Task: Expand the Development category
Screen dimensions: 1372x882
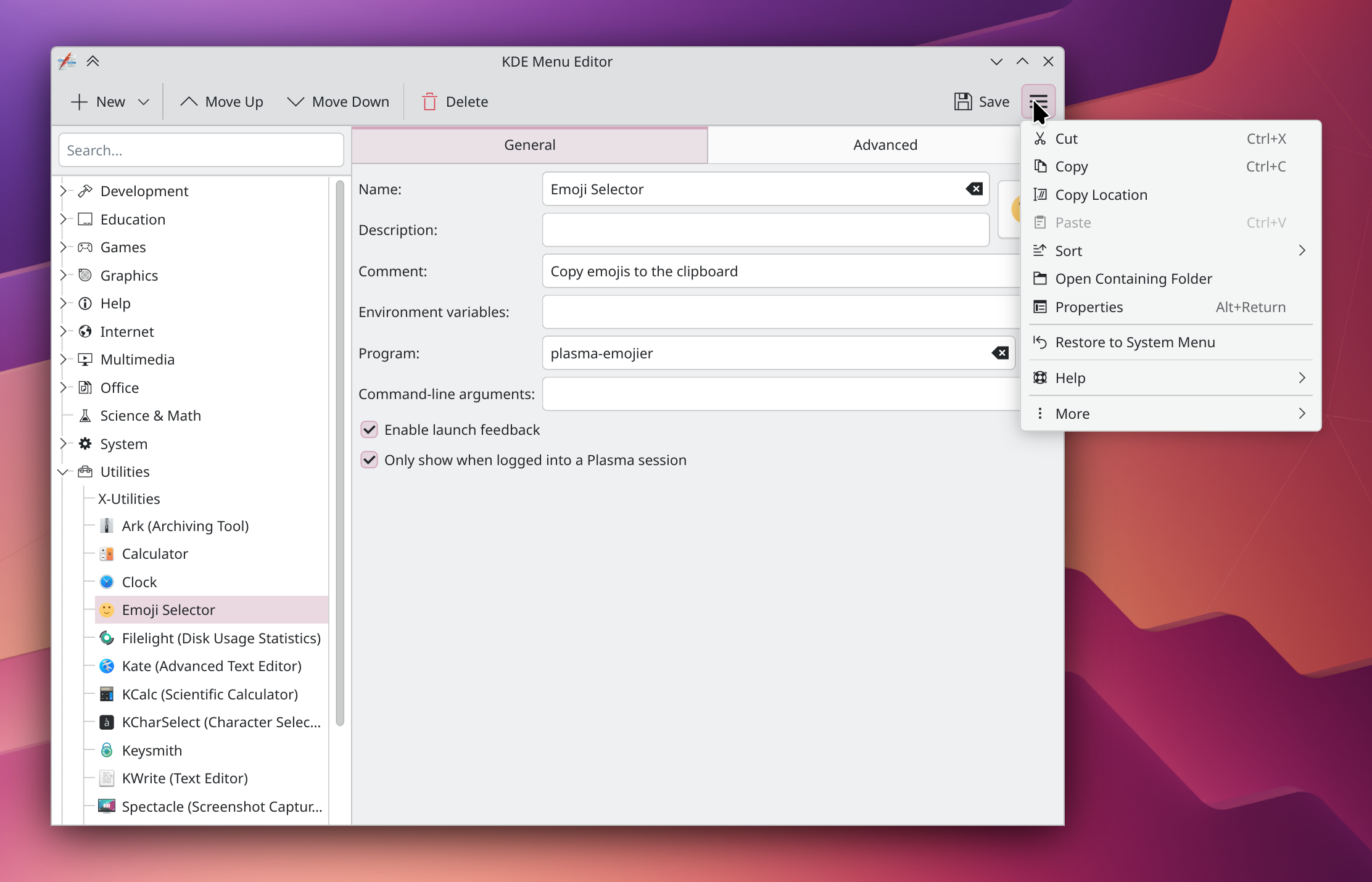Action: click(63, 191)
